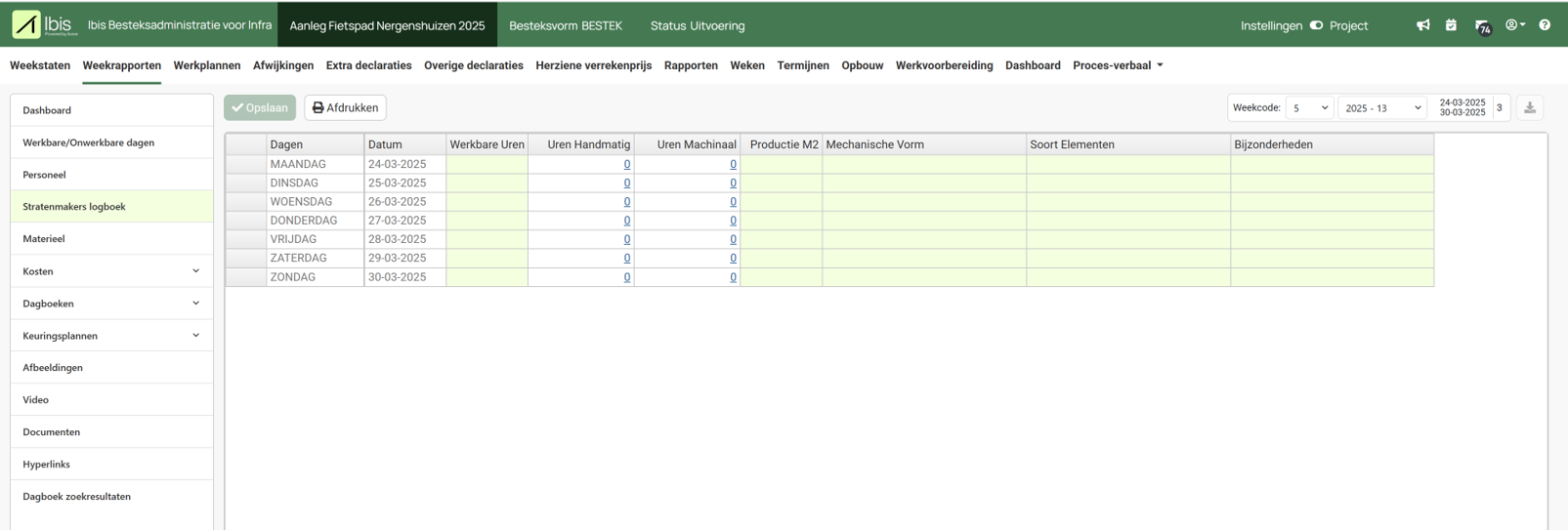
Task: Open the Extra declaraties tab
Action: pyautogui.click(x=368, y=65)
